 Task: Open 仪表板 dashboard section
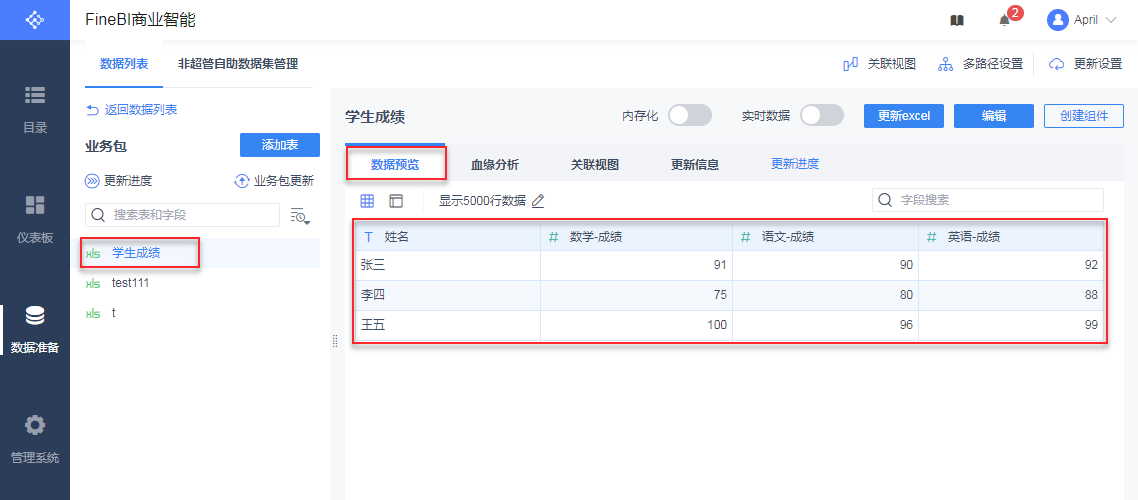[35, 218]
